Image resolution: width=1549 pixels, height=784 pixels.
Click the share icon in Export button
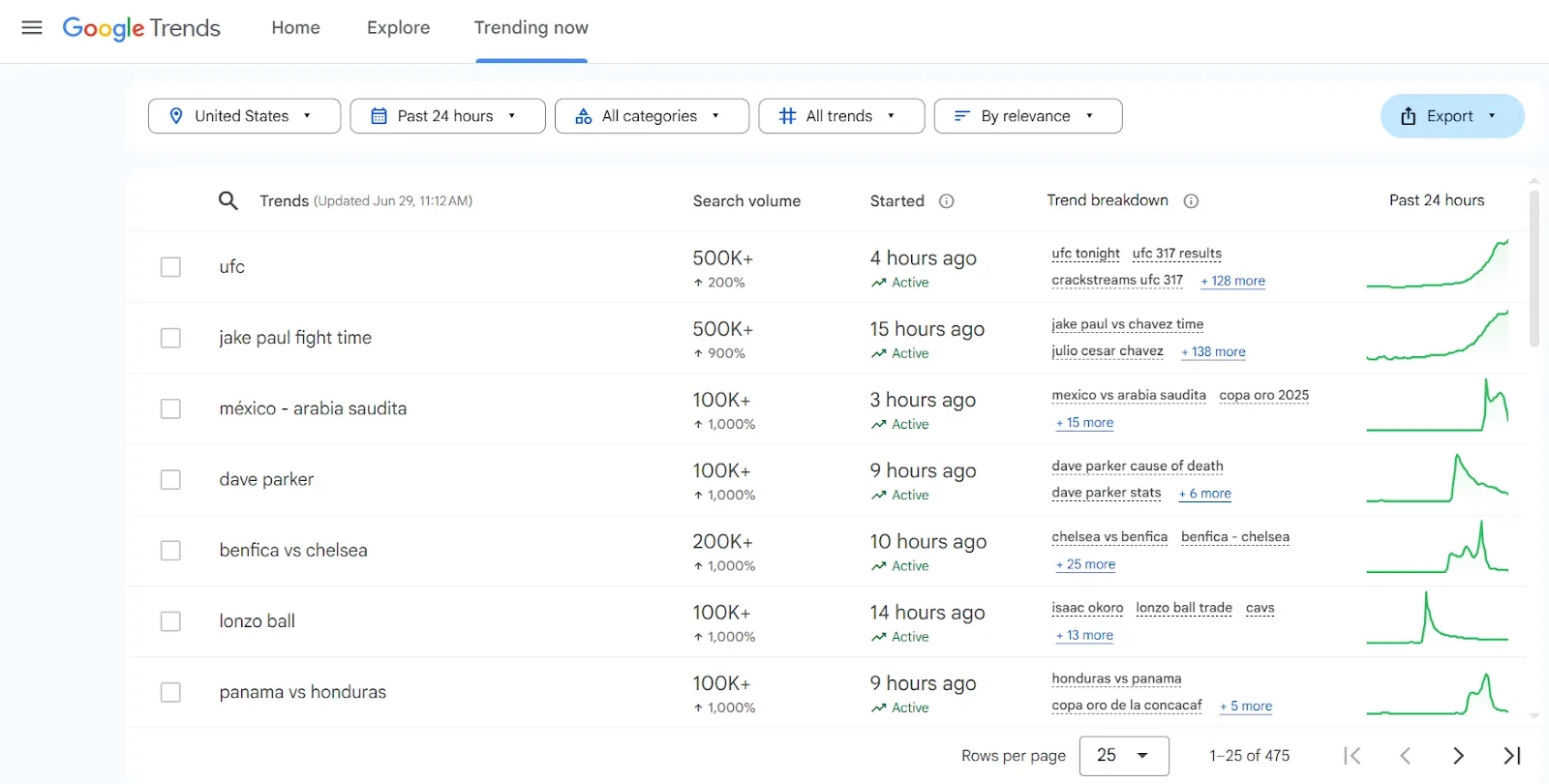click(x=1409, y=116)
